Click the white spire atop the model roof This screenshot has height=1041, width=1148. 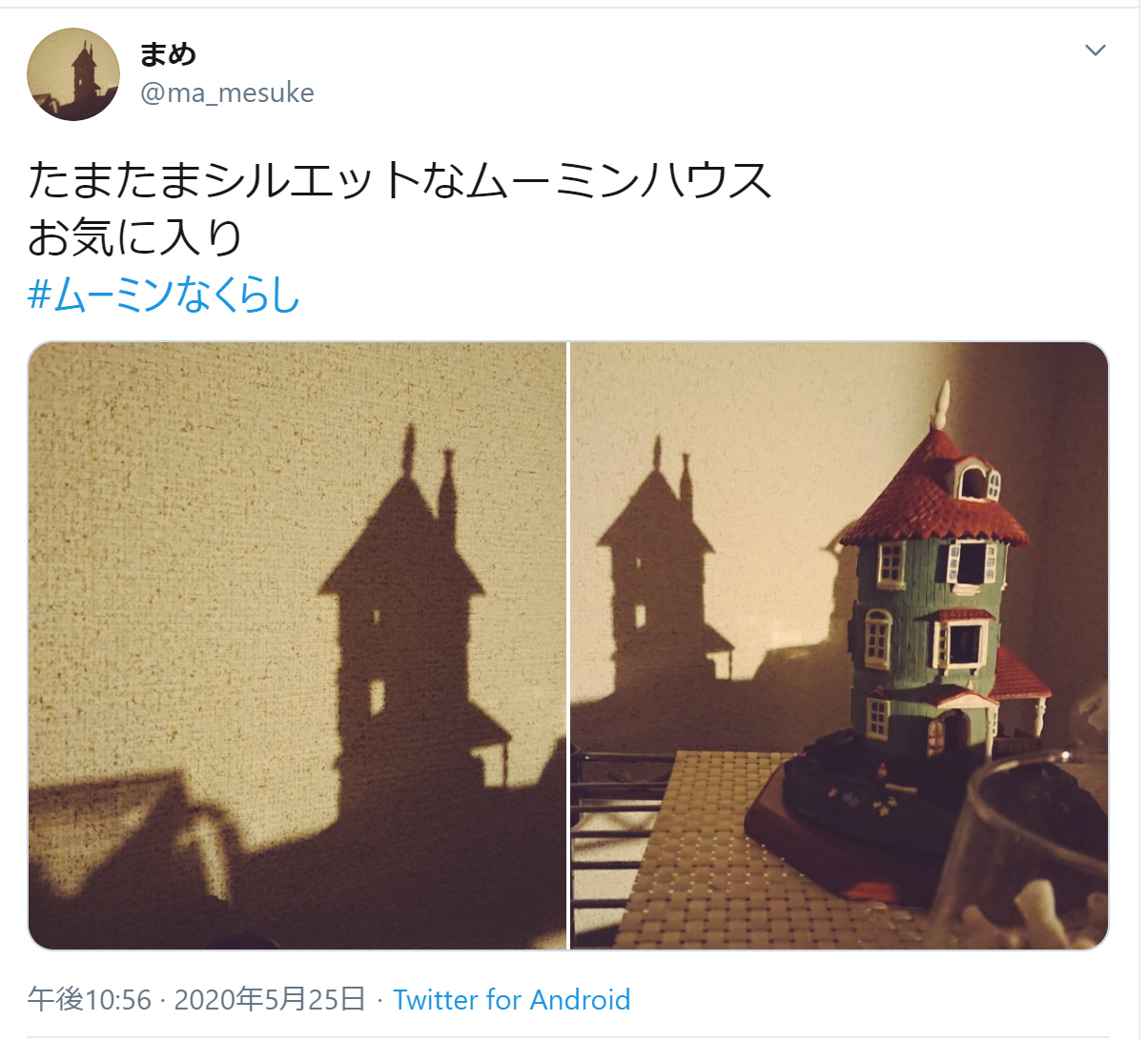tap(944, 405)
